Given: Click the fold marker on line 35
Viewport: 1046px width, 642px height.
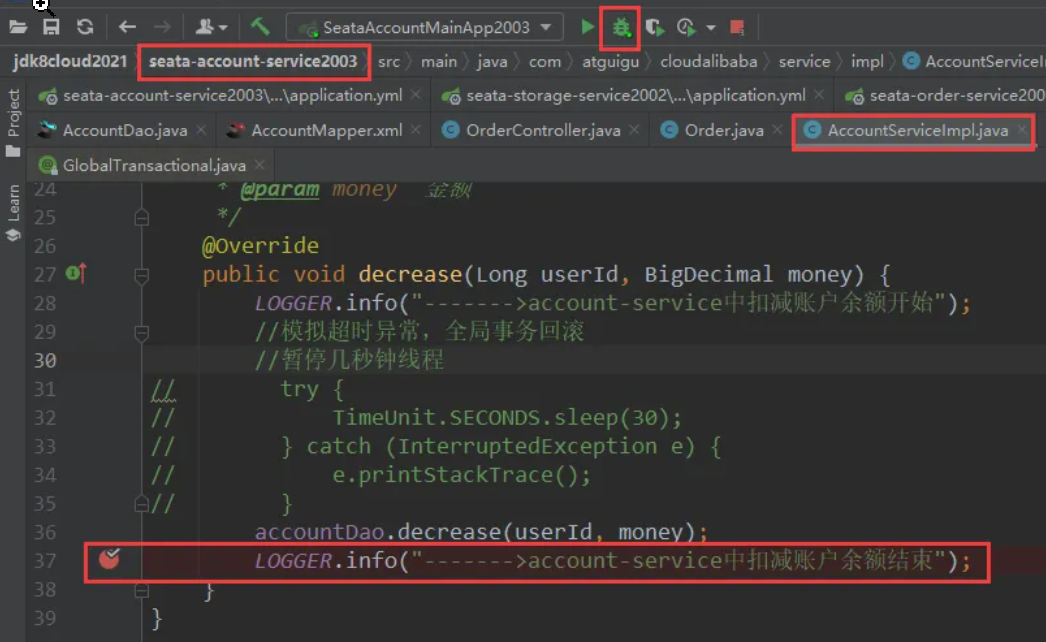Looking at the screenshot, I should (141, 504).
